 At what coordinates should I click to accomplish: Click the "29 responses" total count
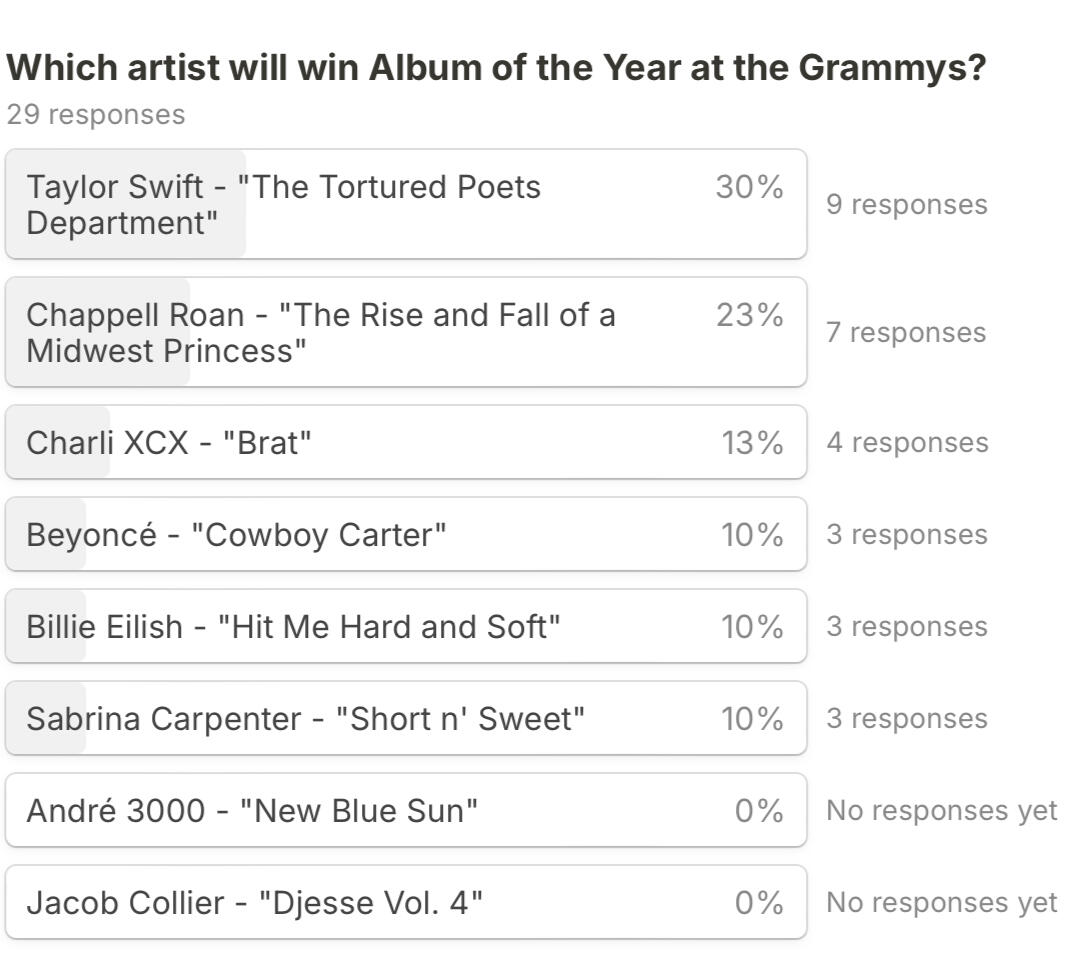click(x=96, y=115)
